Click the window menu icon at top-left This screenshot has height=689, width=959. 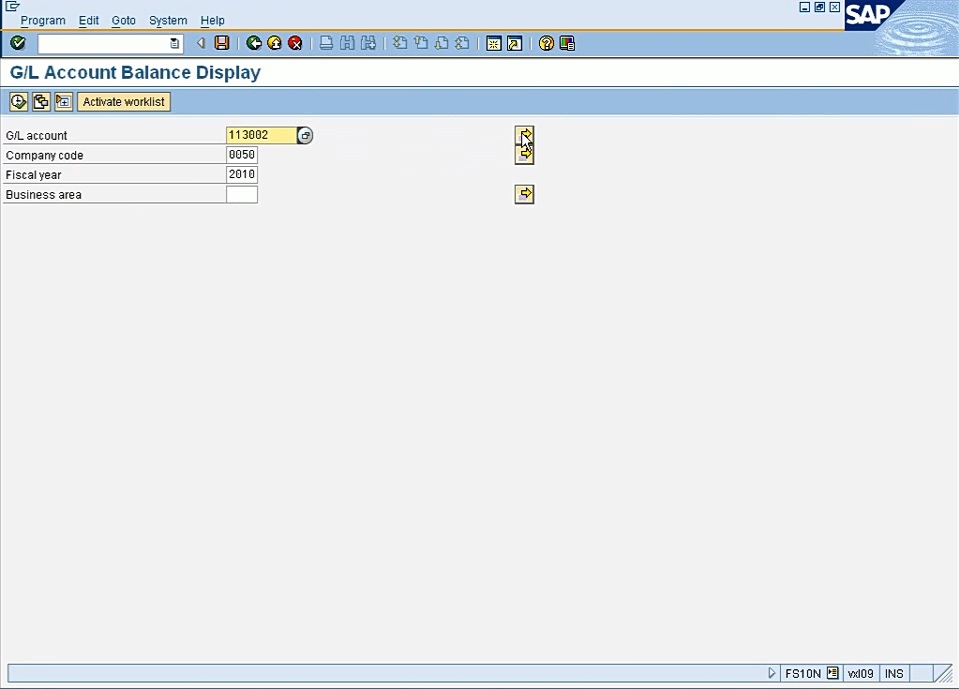12,6
